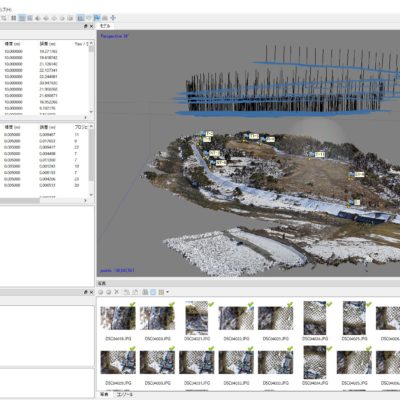400x400 pixels.
Task: Switch to the コンソール tab
Action: pyautogui.click(x=125, y=394)
